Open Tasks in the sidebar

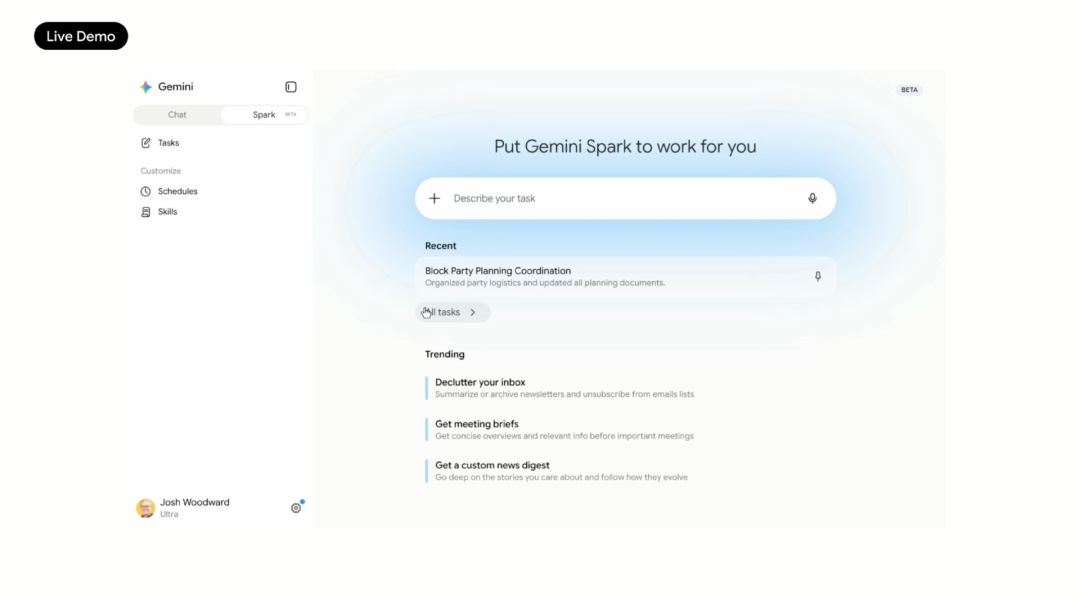pos(169,143)
